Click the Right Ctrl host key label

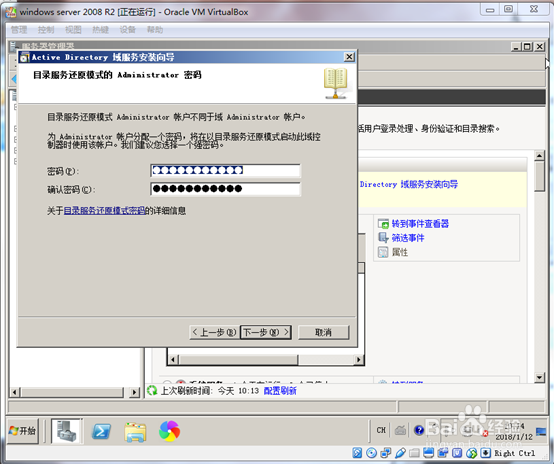[x=514, y=453]
